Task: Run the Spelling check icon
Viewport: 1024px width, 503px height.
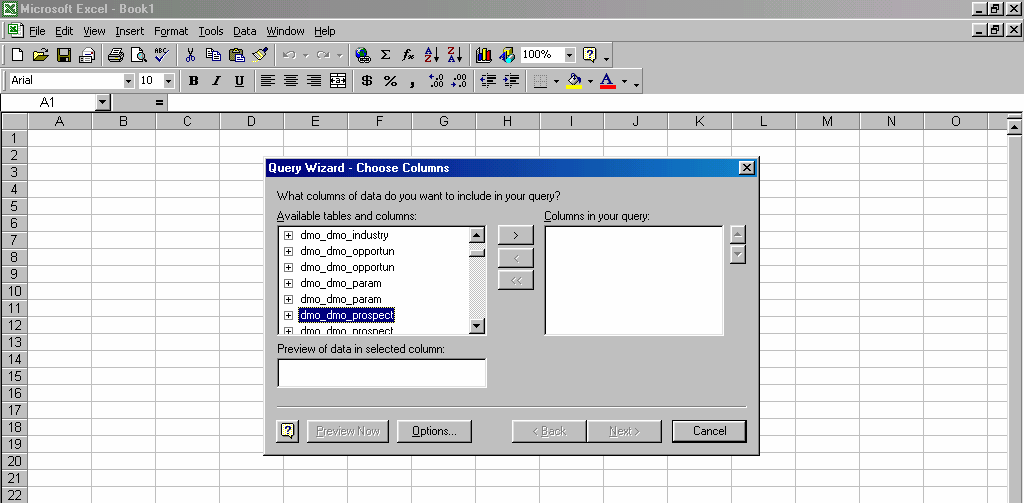Action: tap(161, 56)
